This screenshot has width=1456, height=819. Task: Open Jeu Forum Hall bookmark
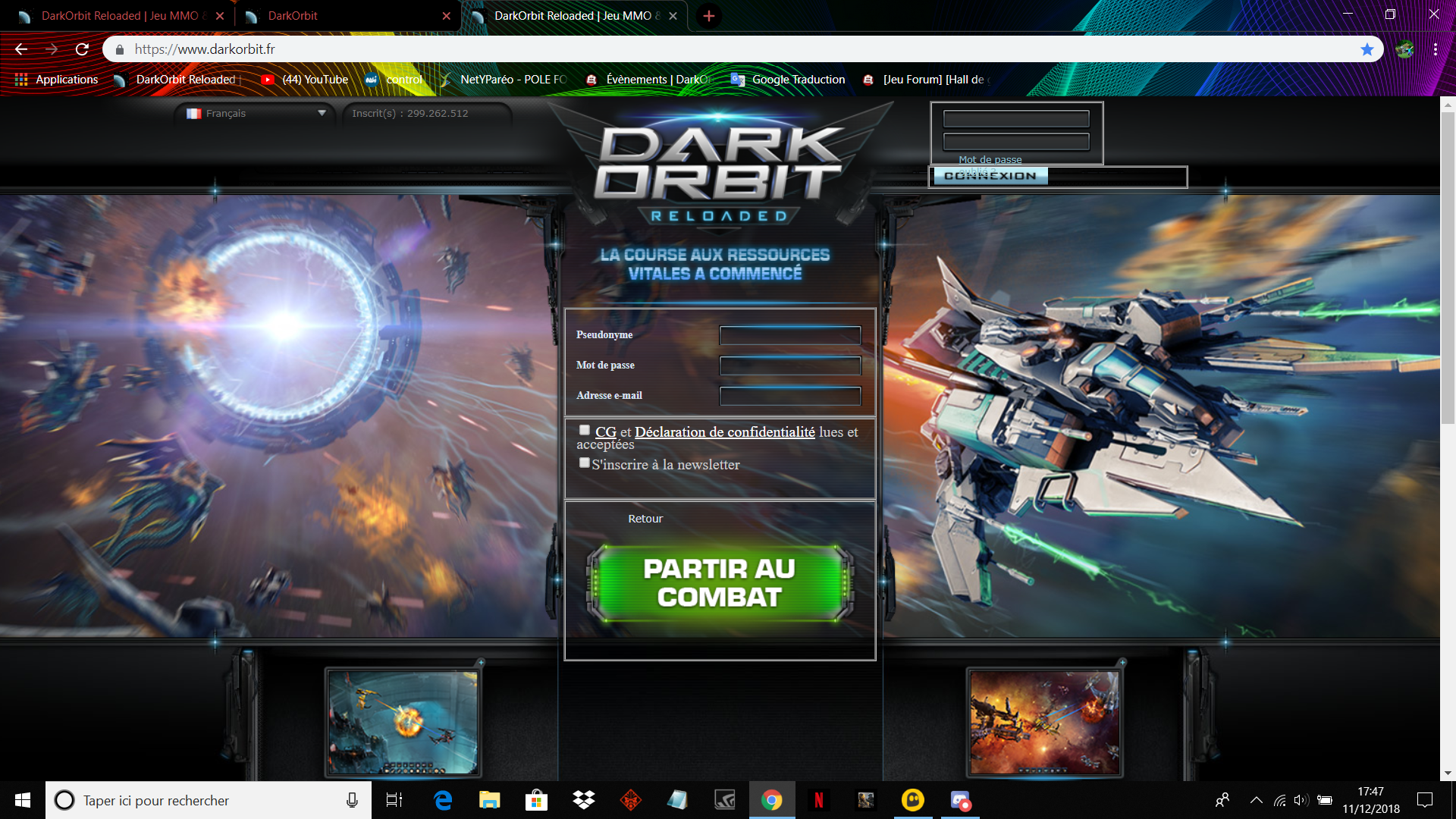coord(927,80)
